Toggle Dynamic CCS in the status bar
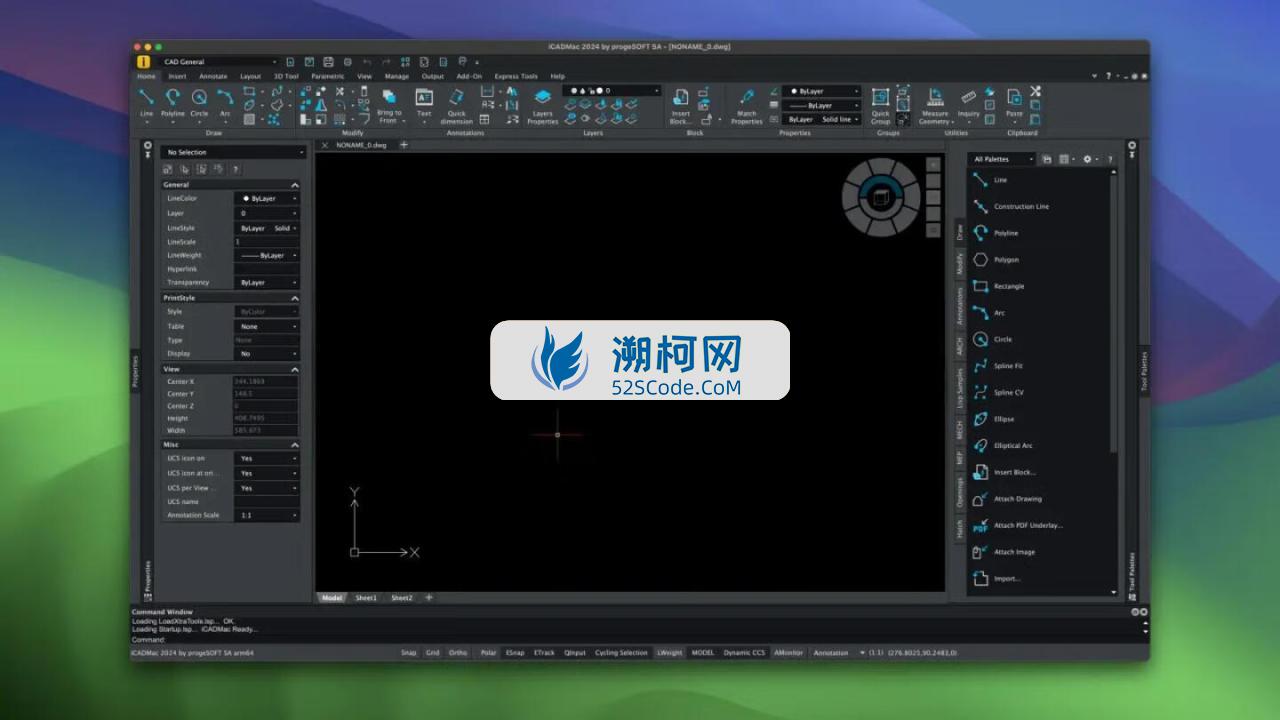1280x720 pixels. pos(744,653)
